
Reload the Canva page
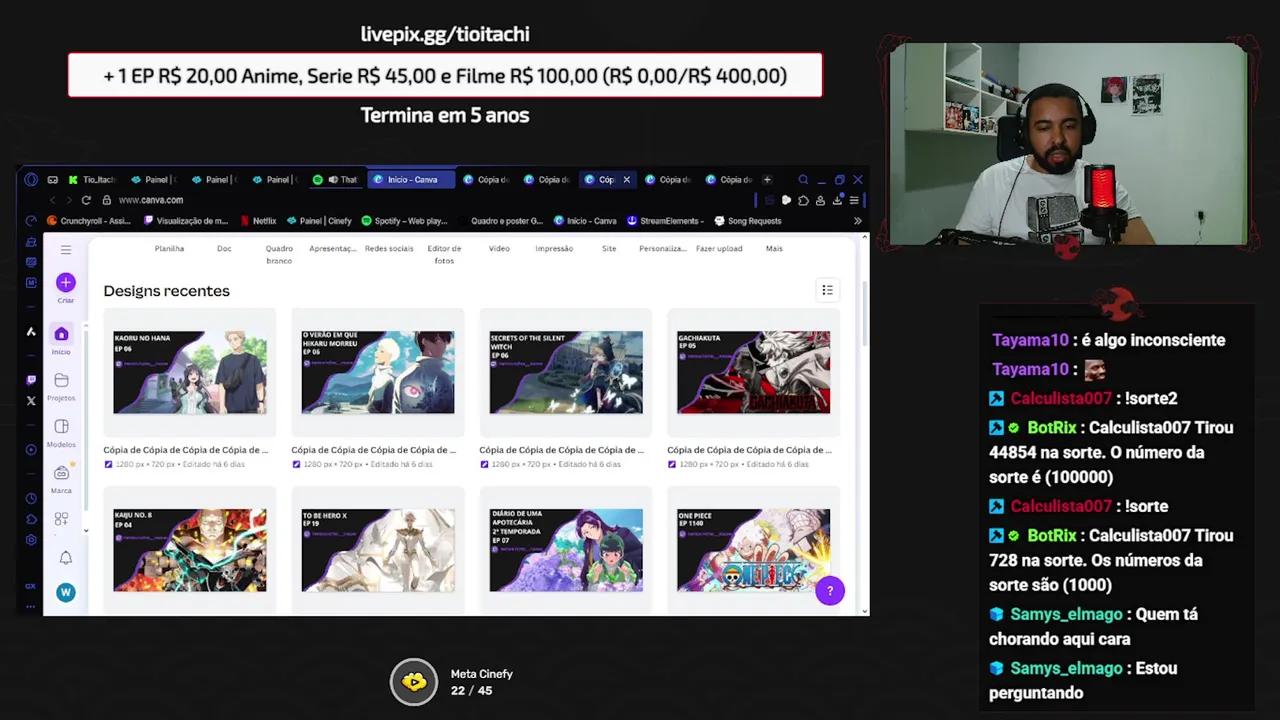(86, 200)
